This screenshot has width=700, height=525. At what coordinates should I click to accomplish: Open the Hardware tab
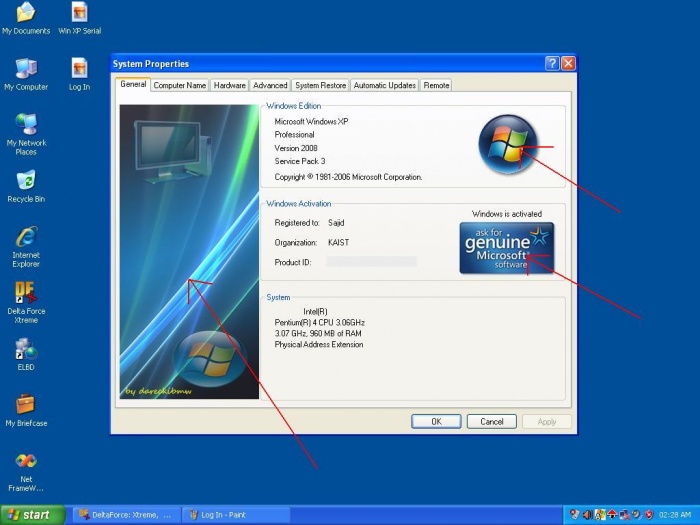[229, 85]
